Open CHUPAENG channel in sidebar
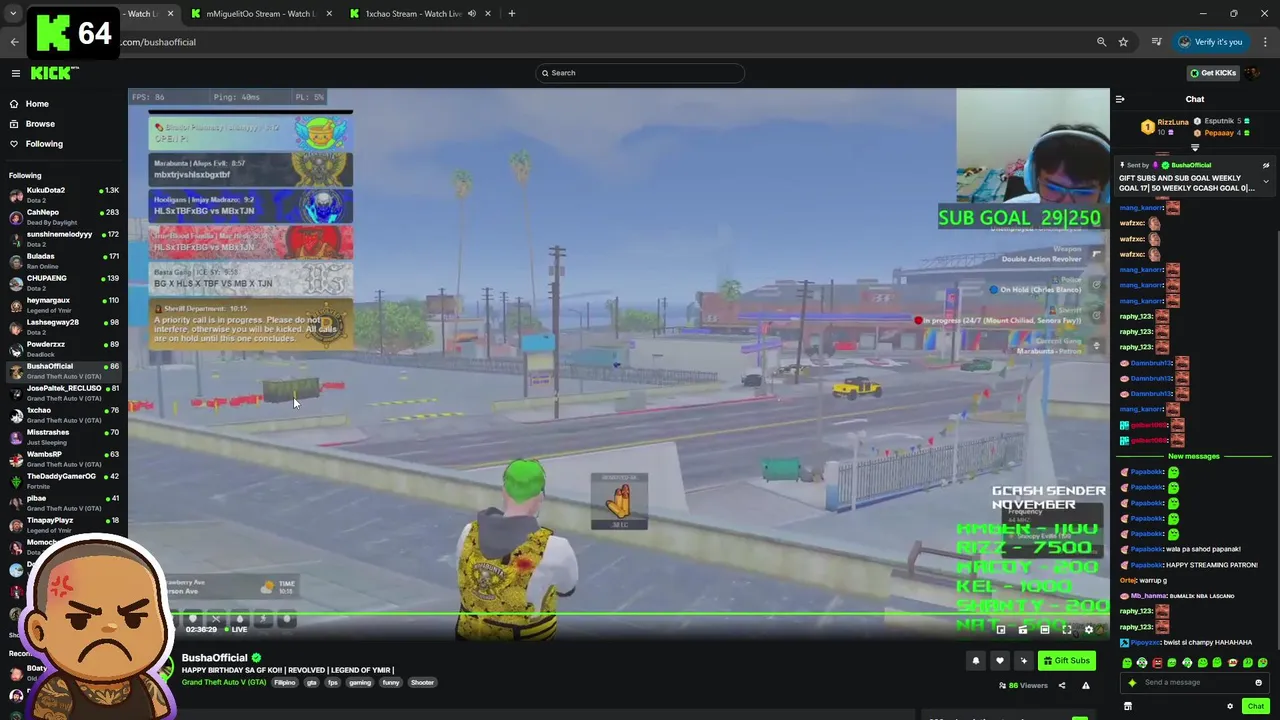 point(64,282)
